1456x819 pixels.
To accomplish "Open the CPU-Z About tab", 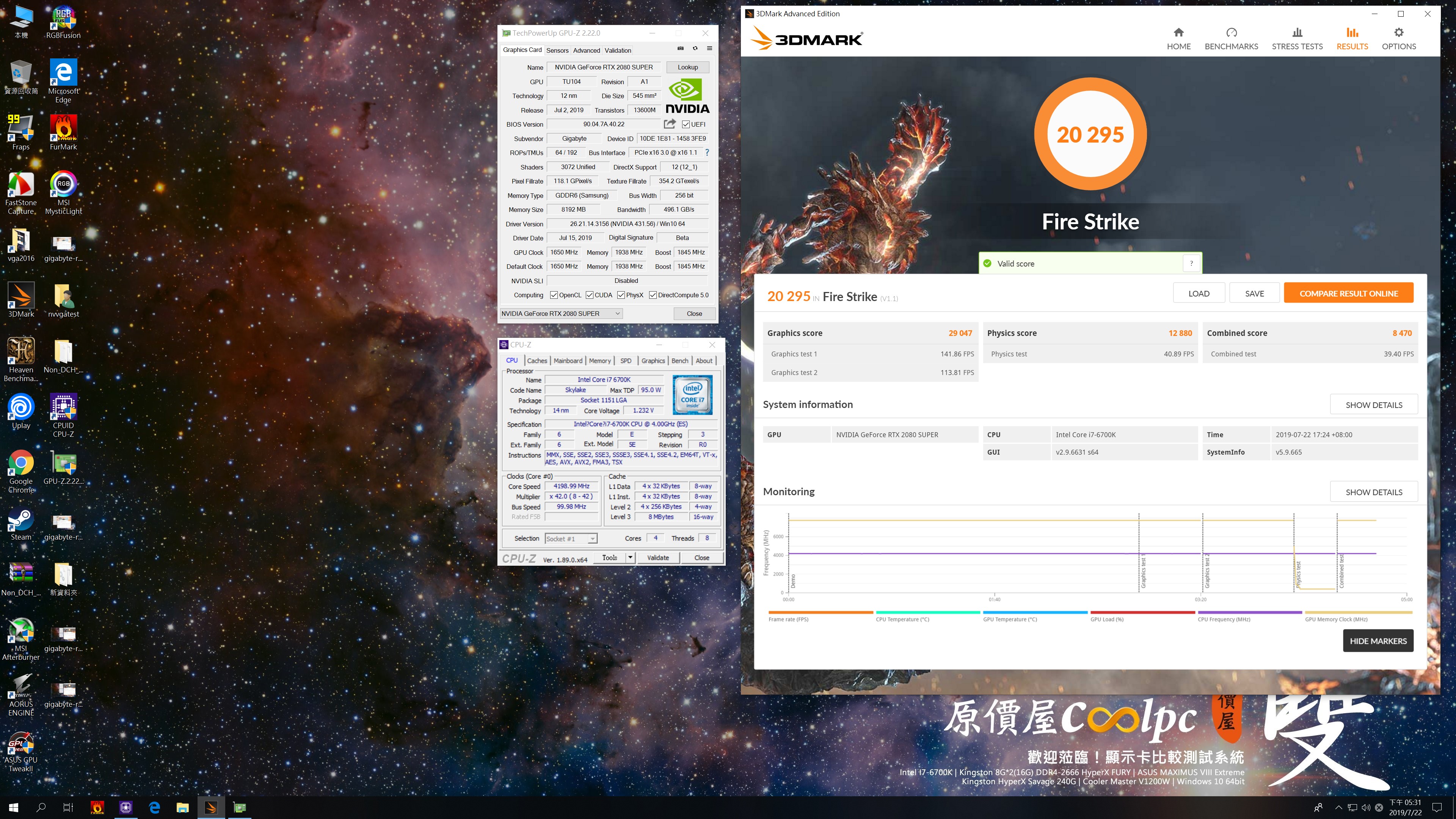I will pyautogui.click(x=704, y=361).
